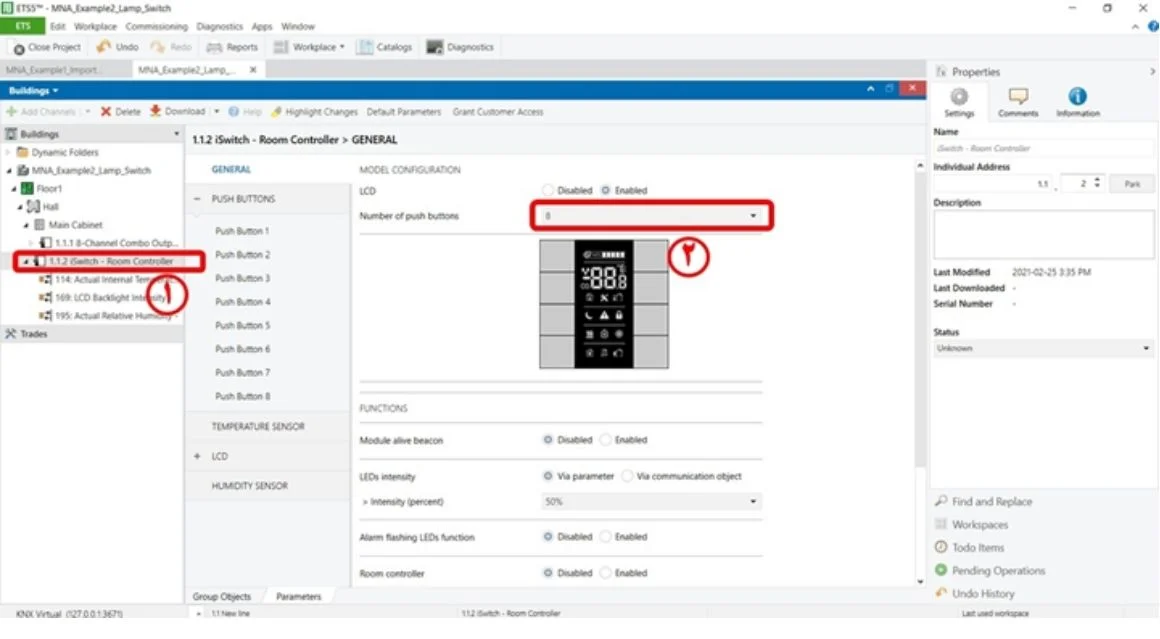1160x639 pixels.
Task: Click Default Parameters button
Action: click(404, 112)
